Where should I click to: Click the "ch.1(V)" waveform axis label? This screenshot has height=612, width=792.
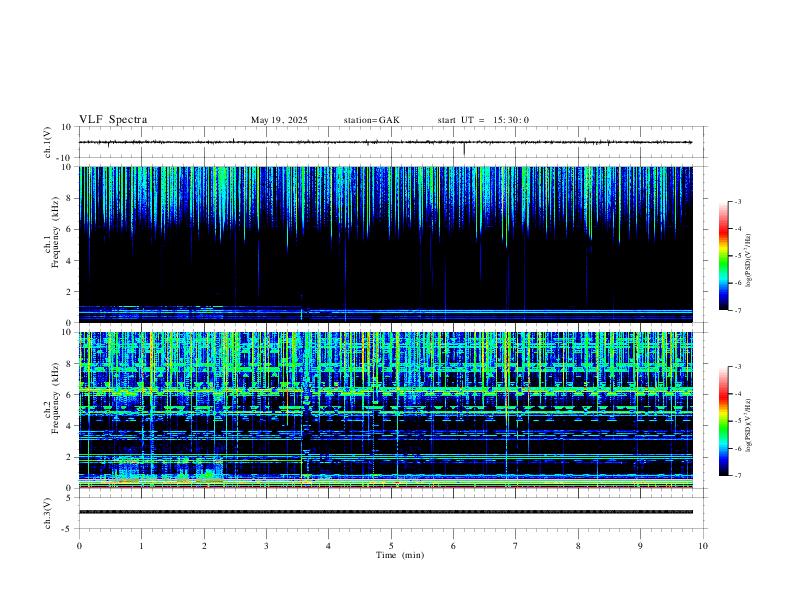tap(48, 142)
